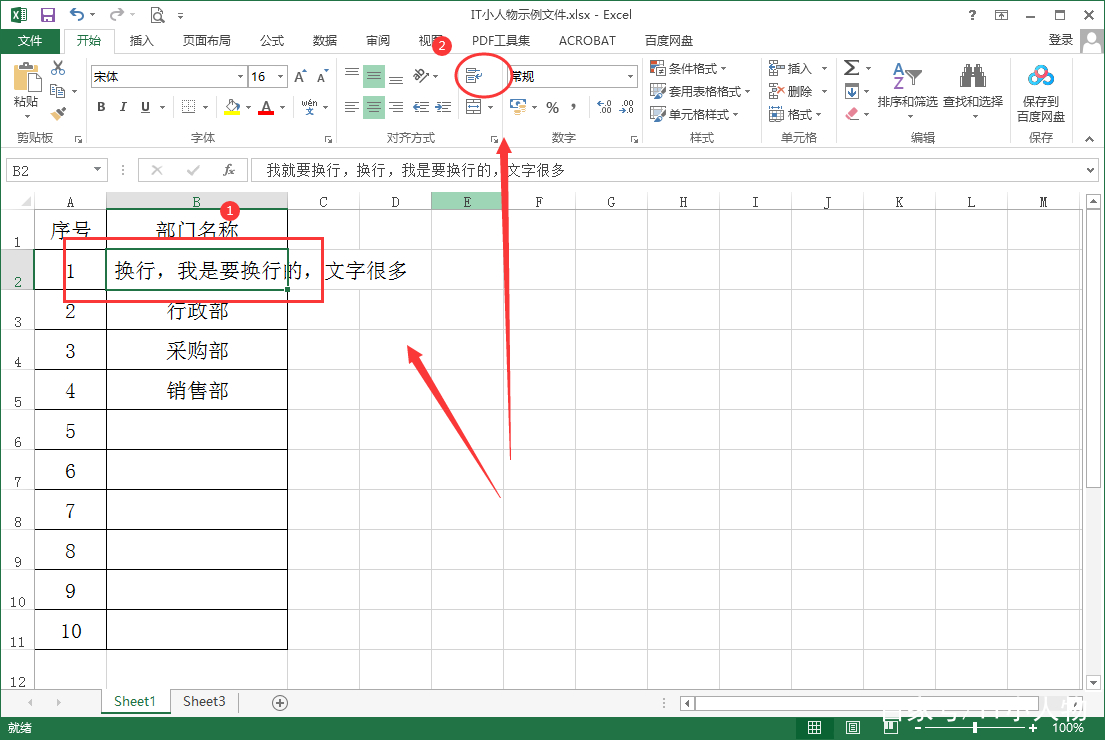Viewport: 1105px width, 740px height.
Task: Click the 合并后居中 merge cells icon
Action: (x=472, y=108)
